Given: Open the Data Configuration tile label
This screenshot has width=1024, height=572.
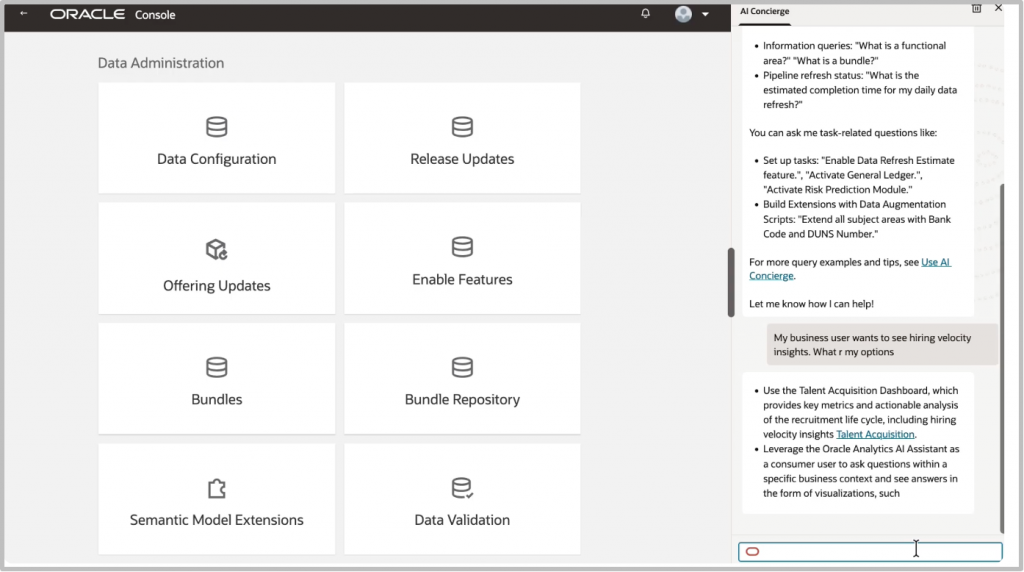Looking at the screenshot, I should [216, 159].
